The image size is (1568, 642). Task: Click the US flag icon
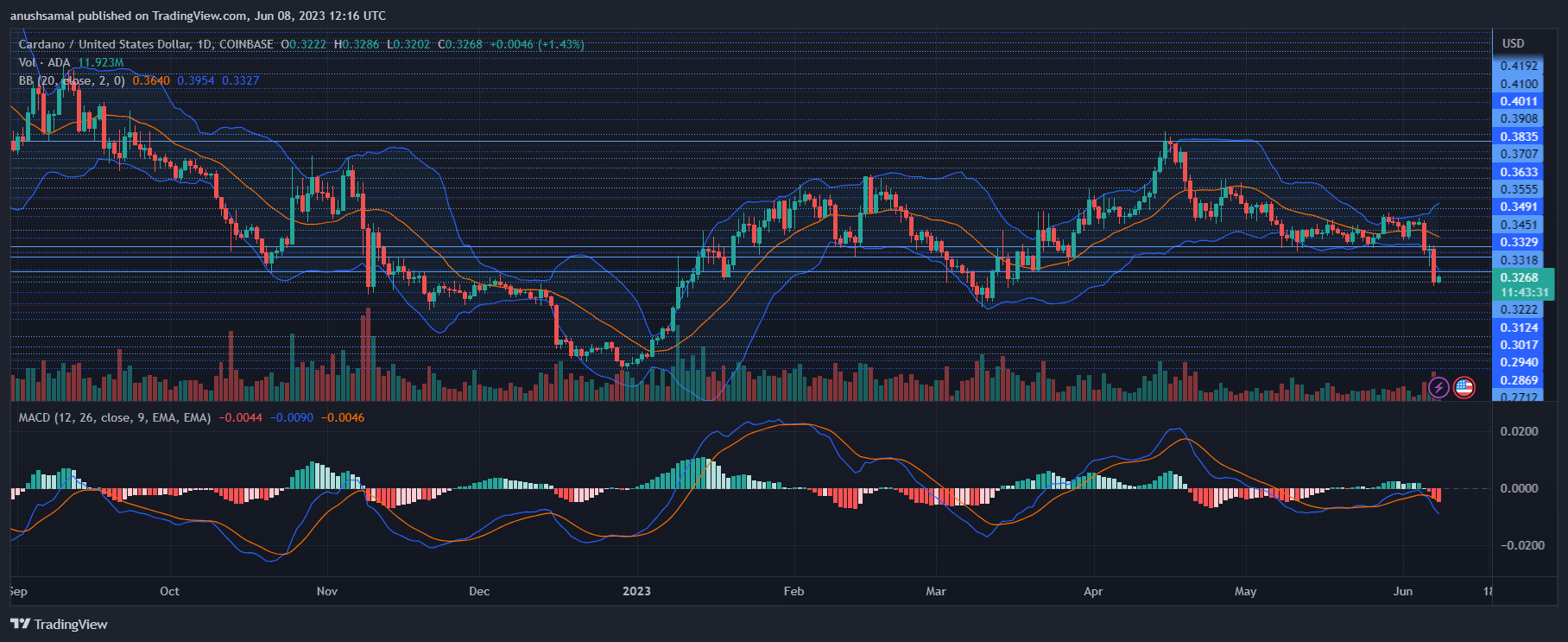1464,387
